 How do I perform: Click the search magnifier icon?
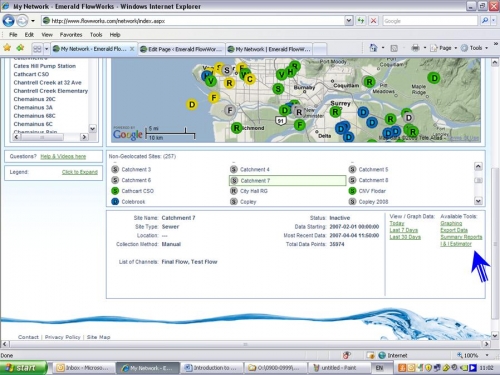pyautogui.click(x=485, y=21)
